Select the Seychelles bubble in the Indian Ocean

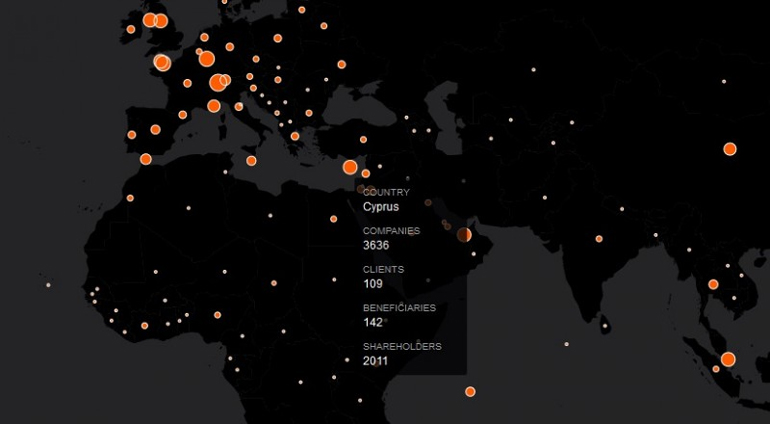[x=470, y=391]
